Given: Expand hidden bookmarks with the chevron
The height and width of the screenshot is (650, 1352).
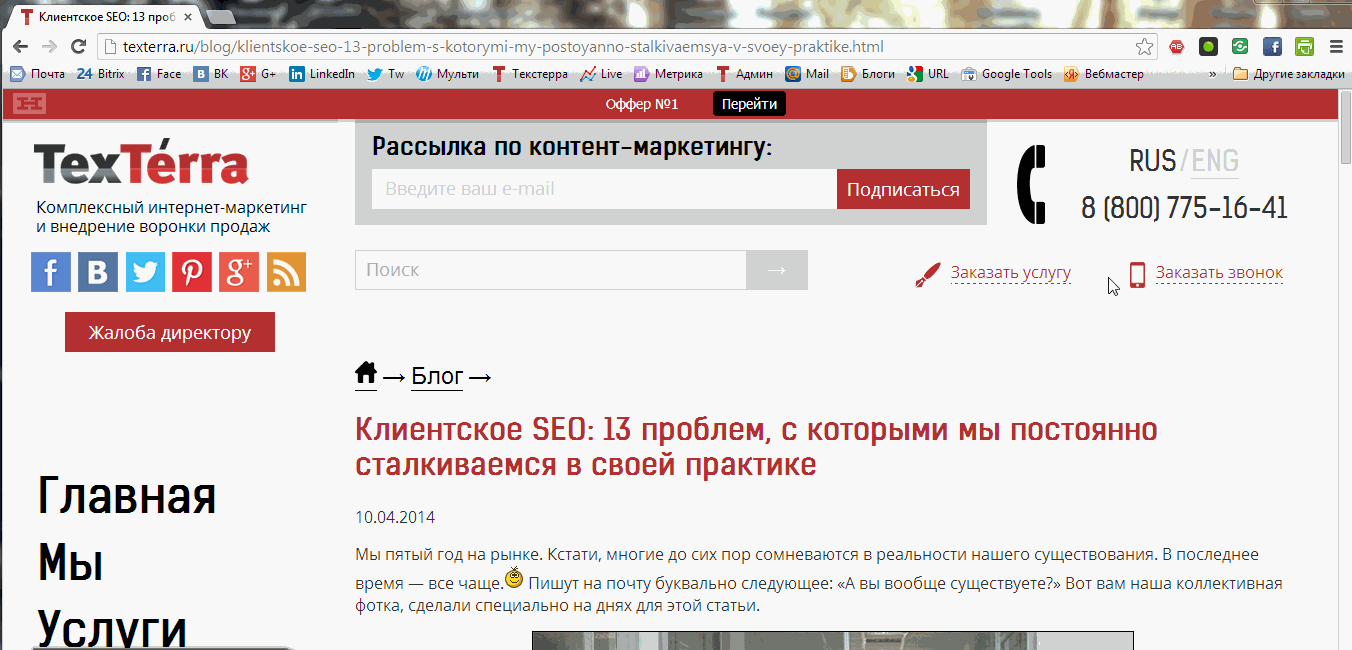Looking at the screenshot, I should pos(1213,74).
